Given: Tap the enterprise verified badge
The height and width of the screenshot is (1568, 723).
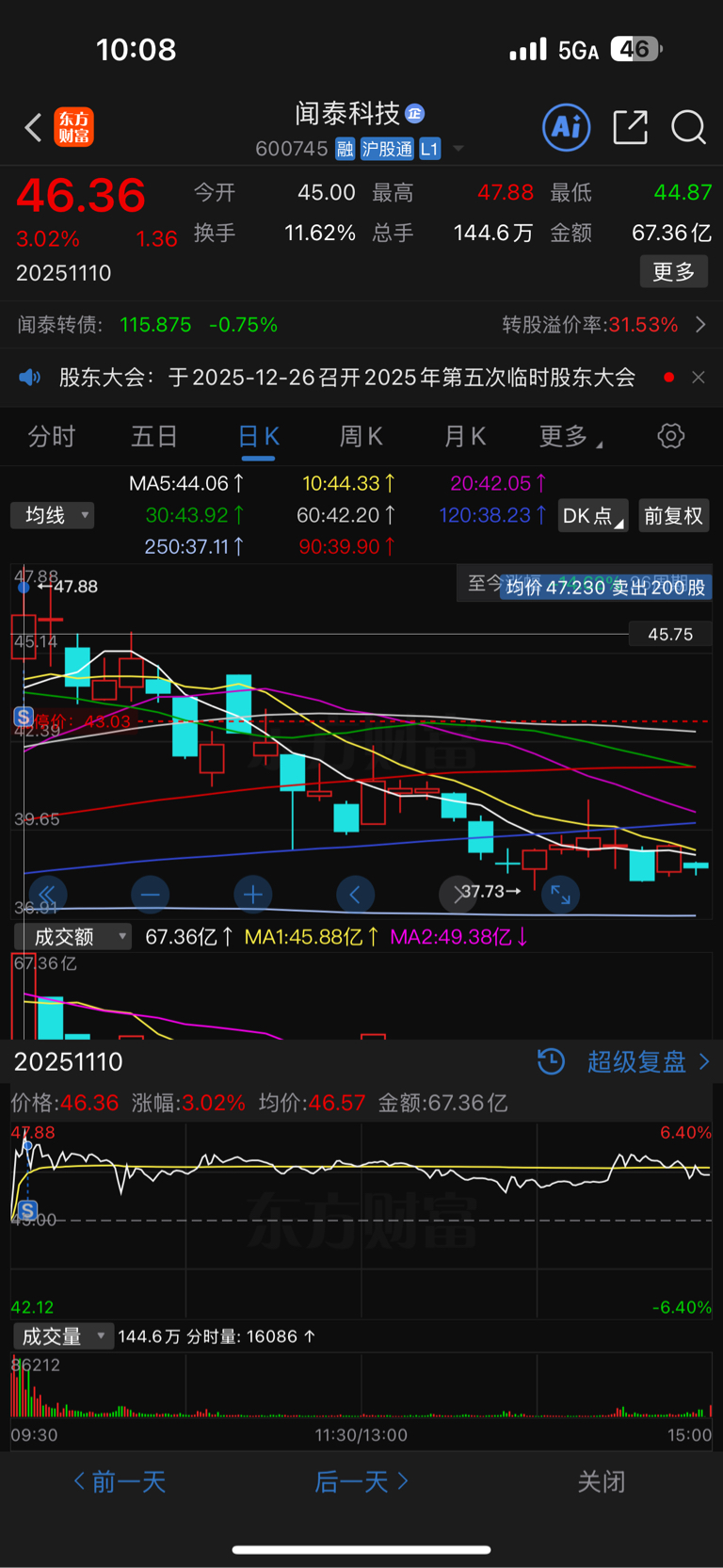Looking at the screenshot, I should pos(415,114).
